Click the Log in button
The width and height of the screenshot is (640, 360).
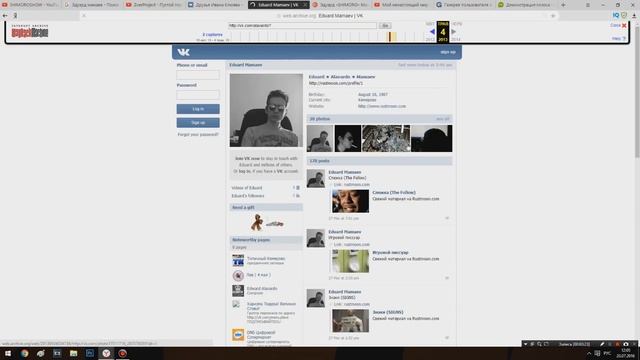(x=198, y=109)
